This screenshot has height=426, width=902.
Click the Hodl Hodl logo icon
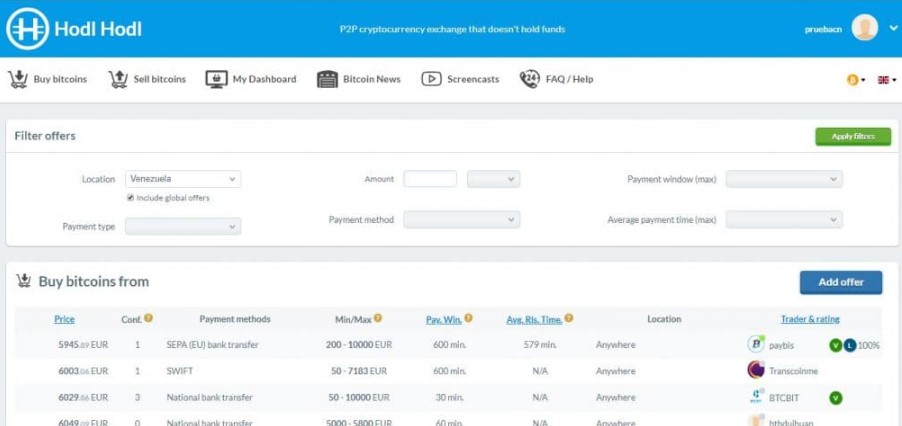coord(28,29)
